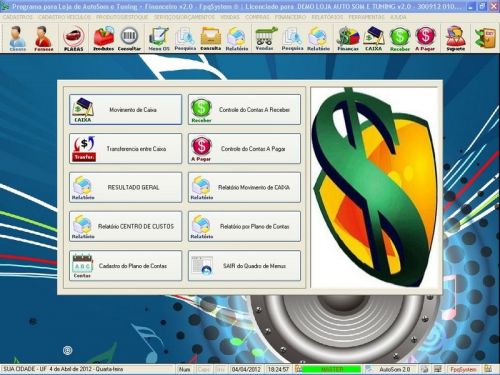Open Cadastro do Plano de Contas
This screenshot has width=500, height=375.
pyautogui.click(x=126, y=266)
